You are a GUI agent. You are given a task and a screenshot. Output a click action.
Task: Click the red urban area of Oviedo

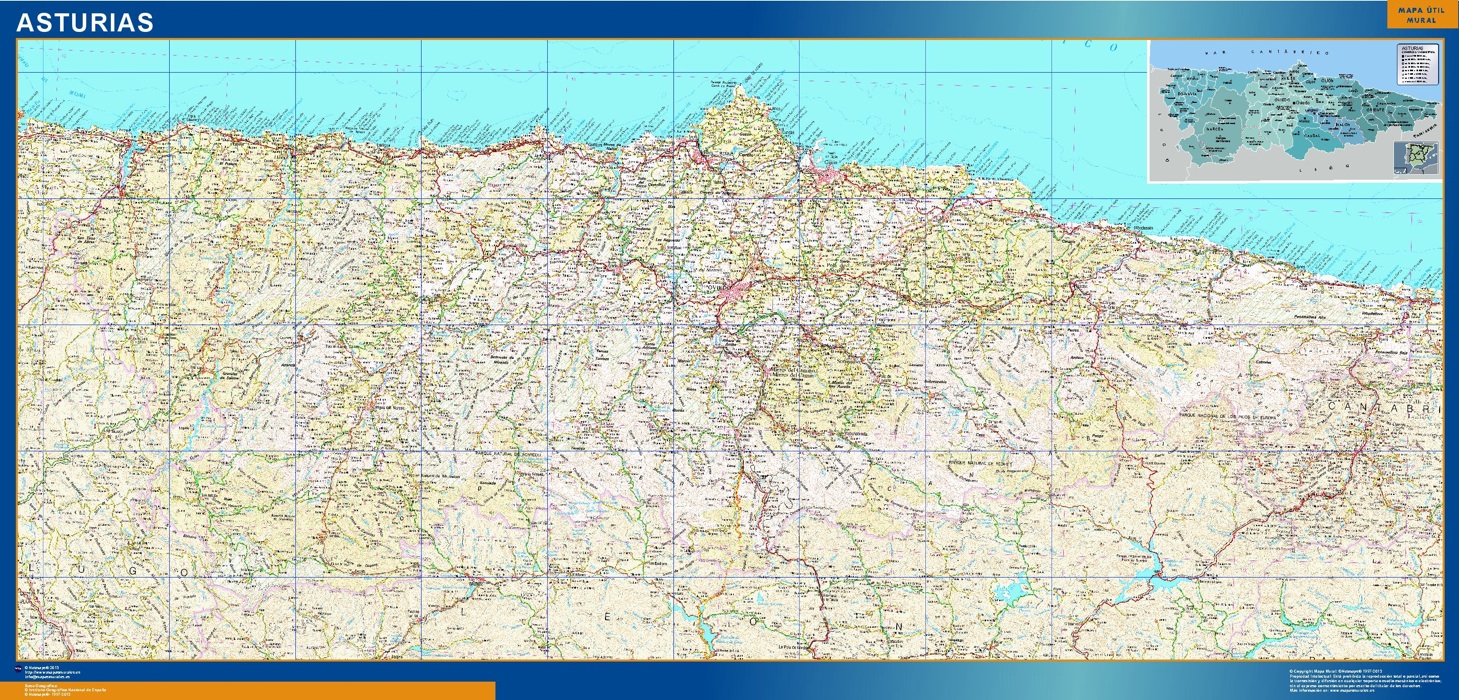click(x=740, y=291)
